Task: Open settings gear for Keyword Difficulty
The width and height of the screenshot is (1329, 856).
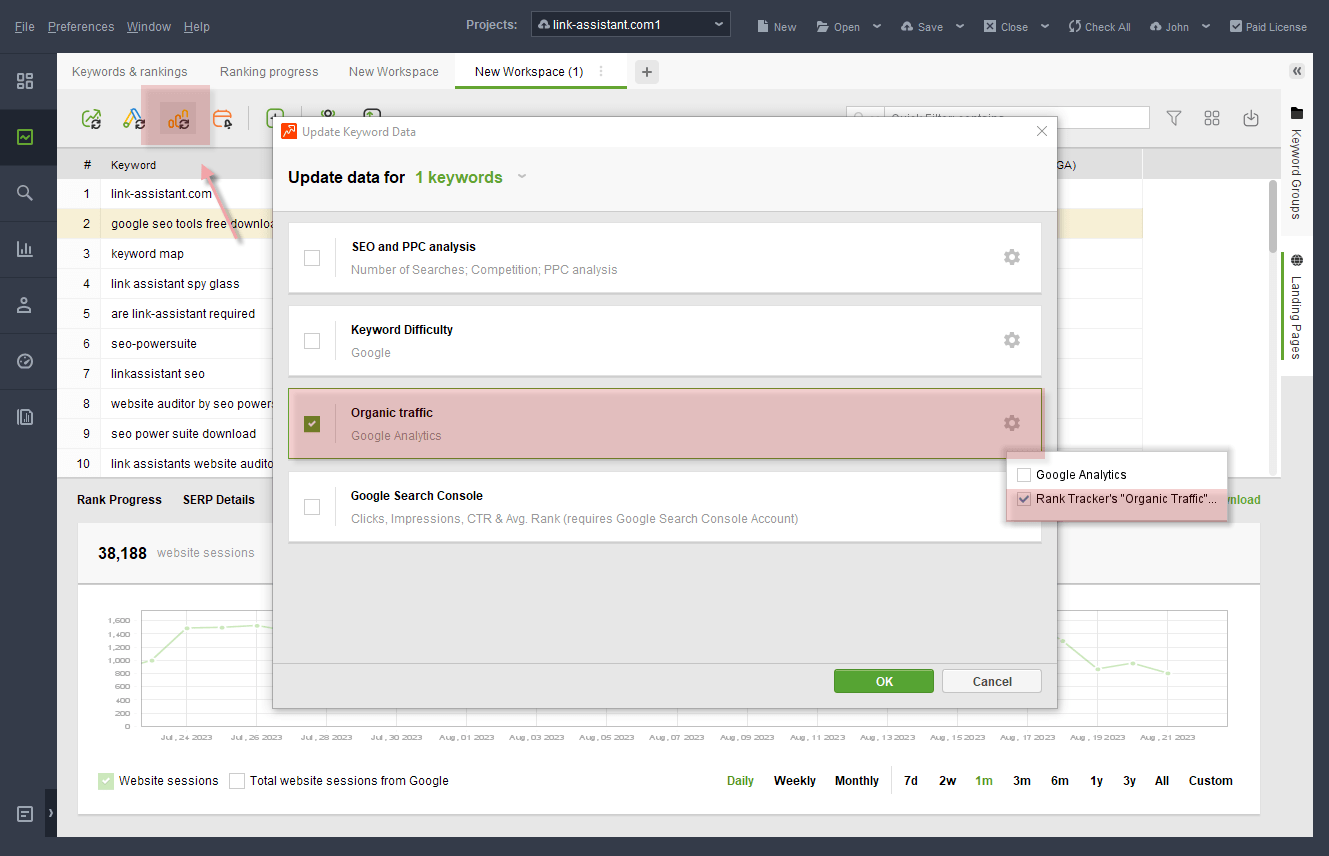Action: click(x=1012, y=340)
